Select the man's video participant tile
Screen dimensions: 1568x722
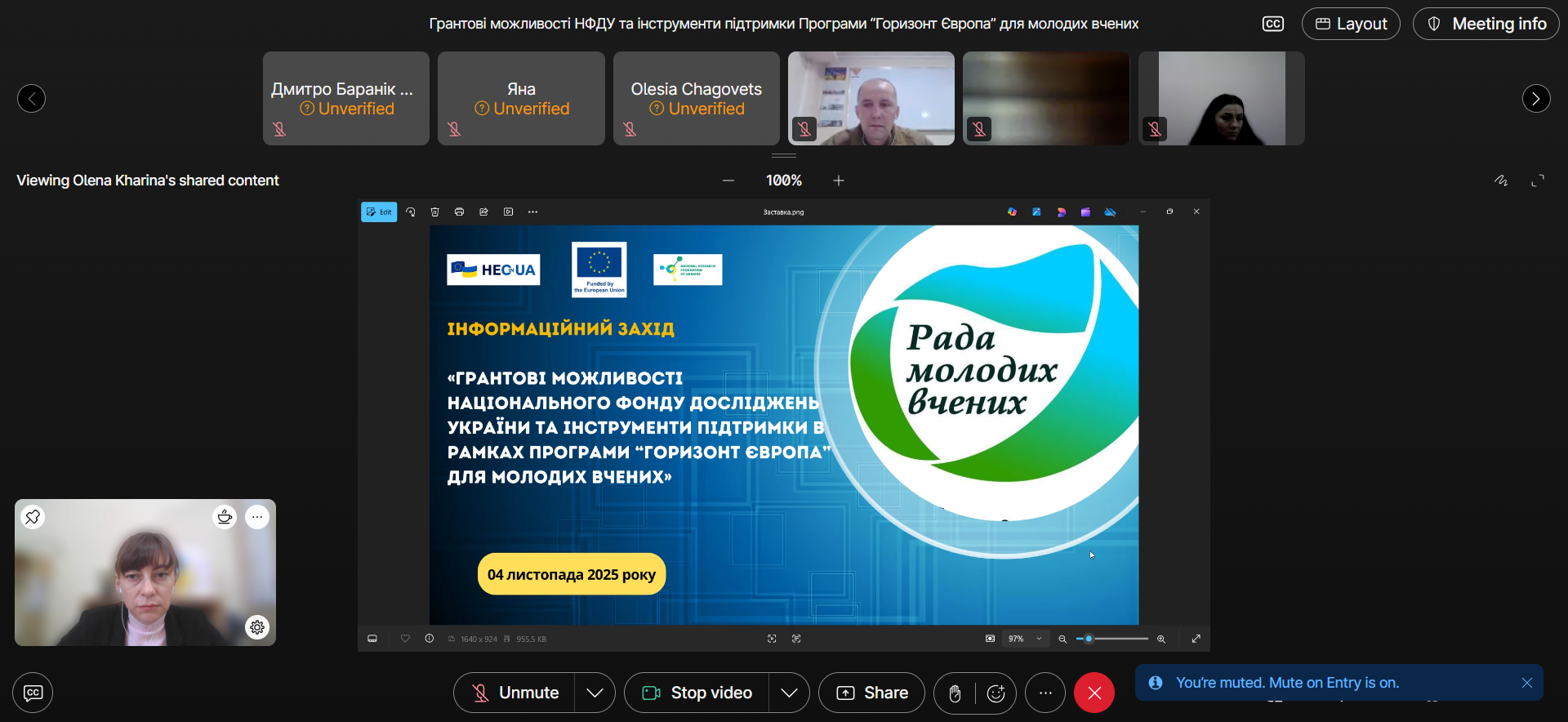coord(871,99)
